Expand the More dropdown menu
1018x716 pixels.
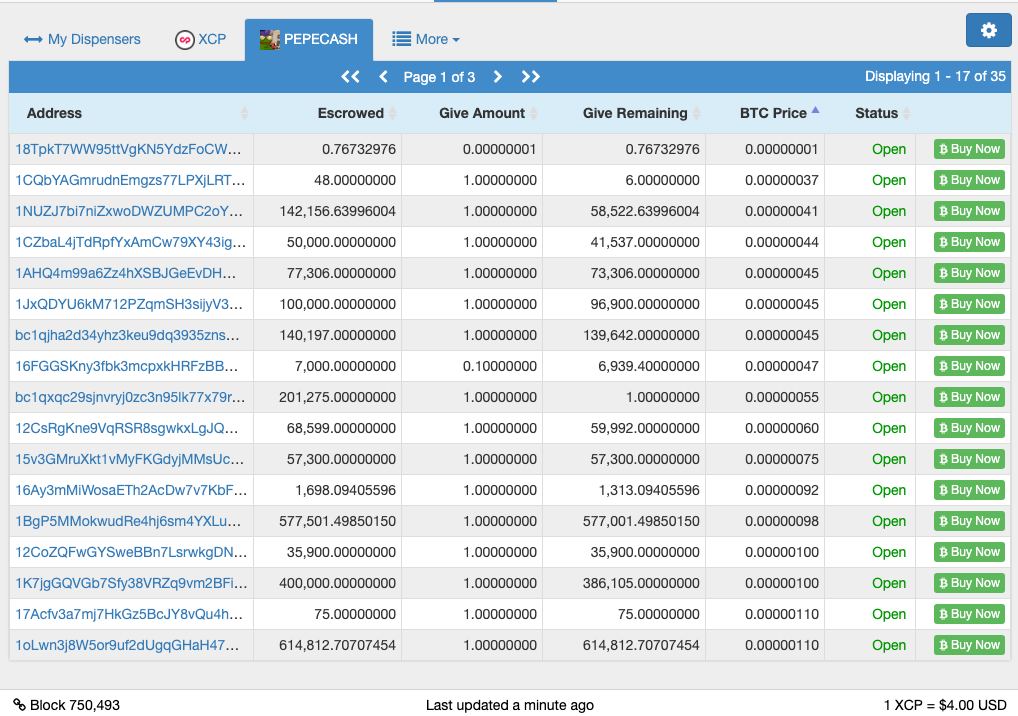tap(426, 40)
